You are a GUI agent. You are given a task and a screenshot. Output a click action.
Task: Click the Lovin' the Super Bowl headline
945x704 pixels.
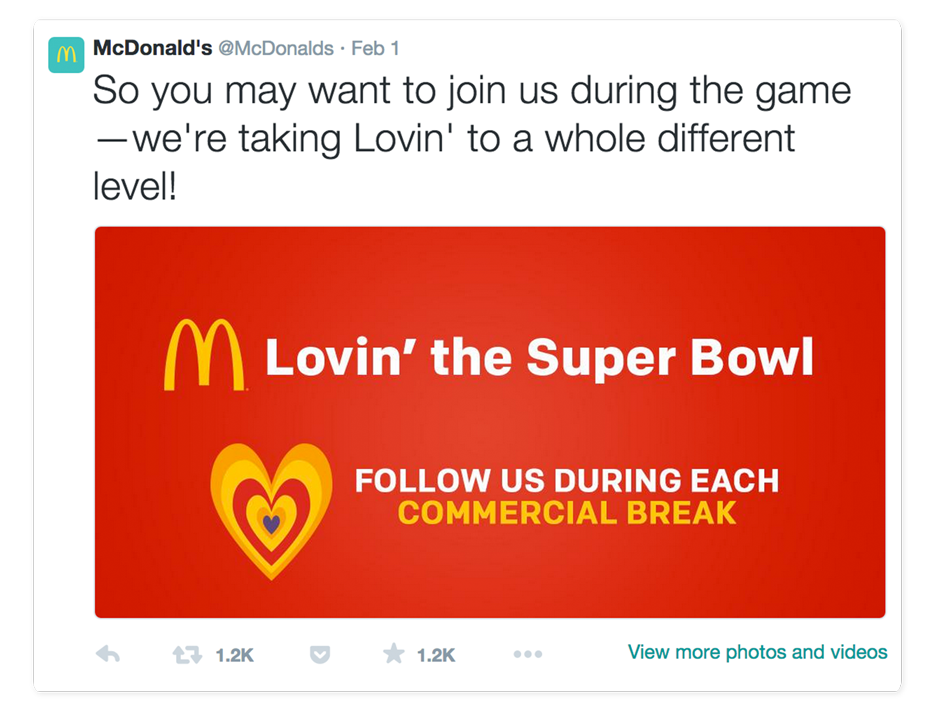pos(539,357)
